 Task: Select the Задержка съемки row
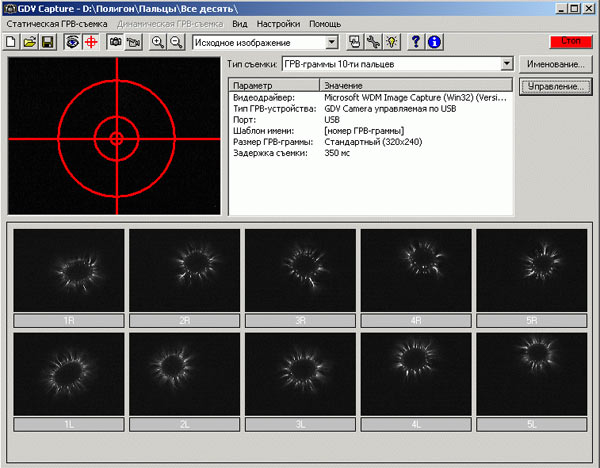[x=370, y=153]
